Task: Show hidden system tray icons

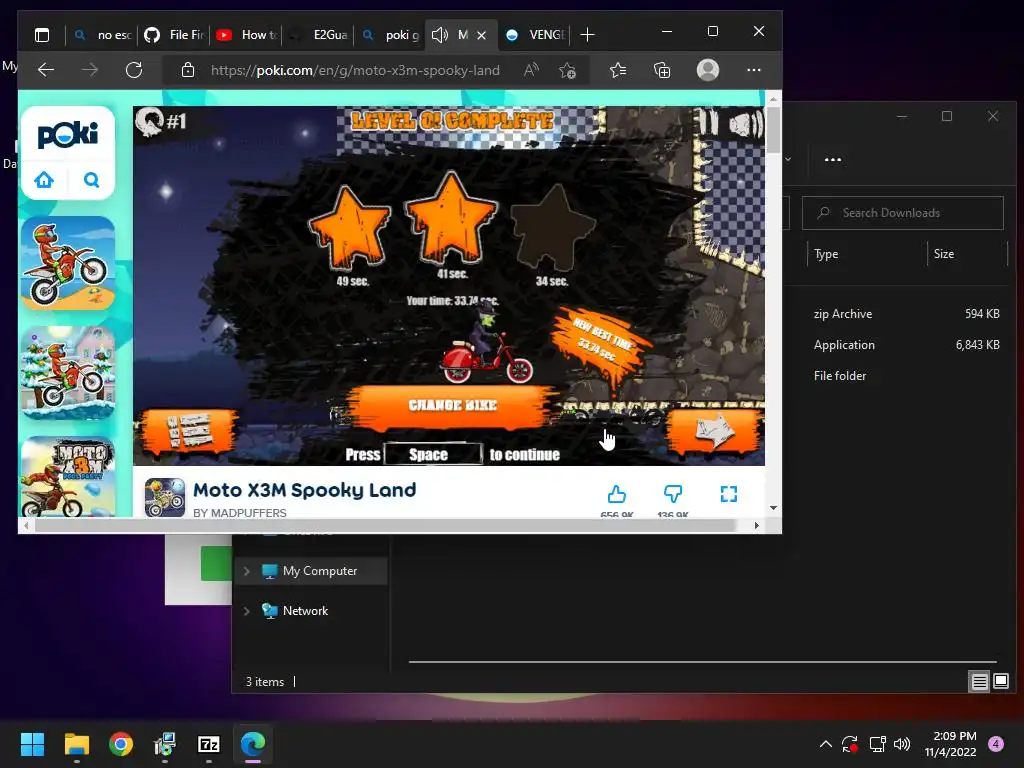Action: point(825,744)
